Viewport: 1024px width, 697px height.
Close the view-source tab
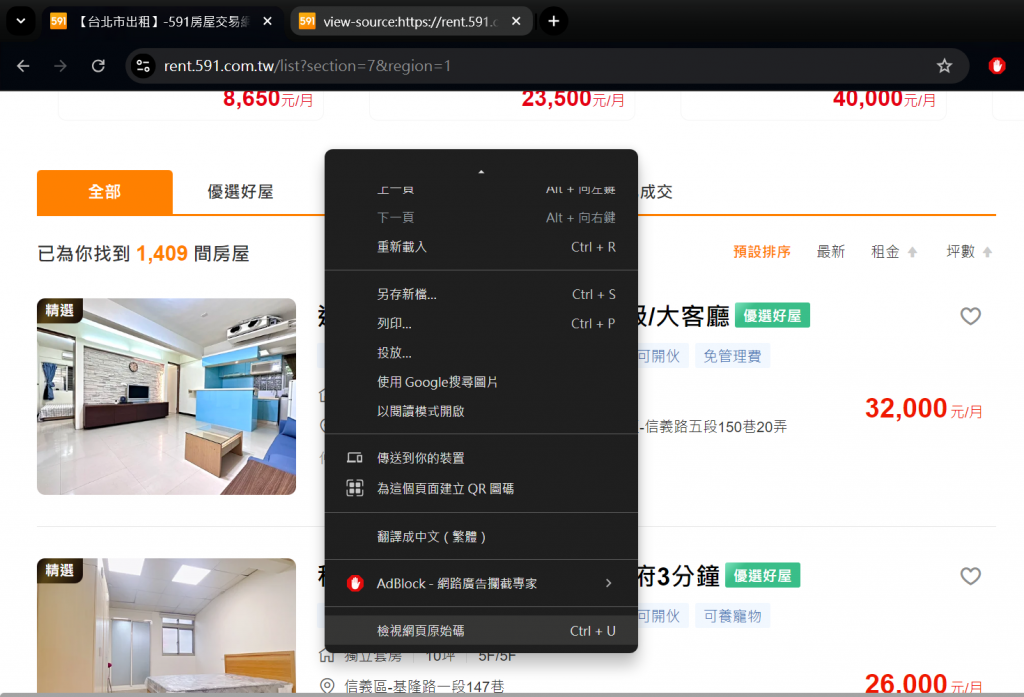pos(516,22)
